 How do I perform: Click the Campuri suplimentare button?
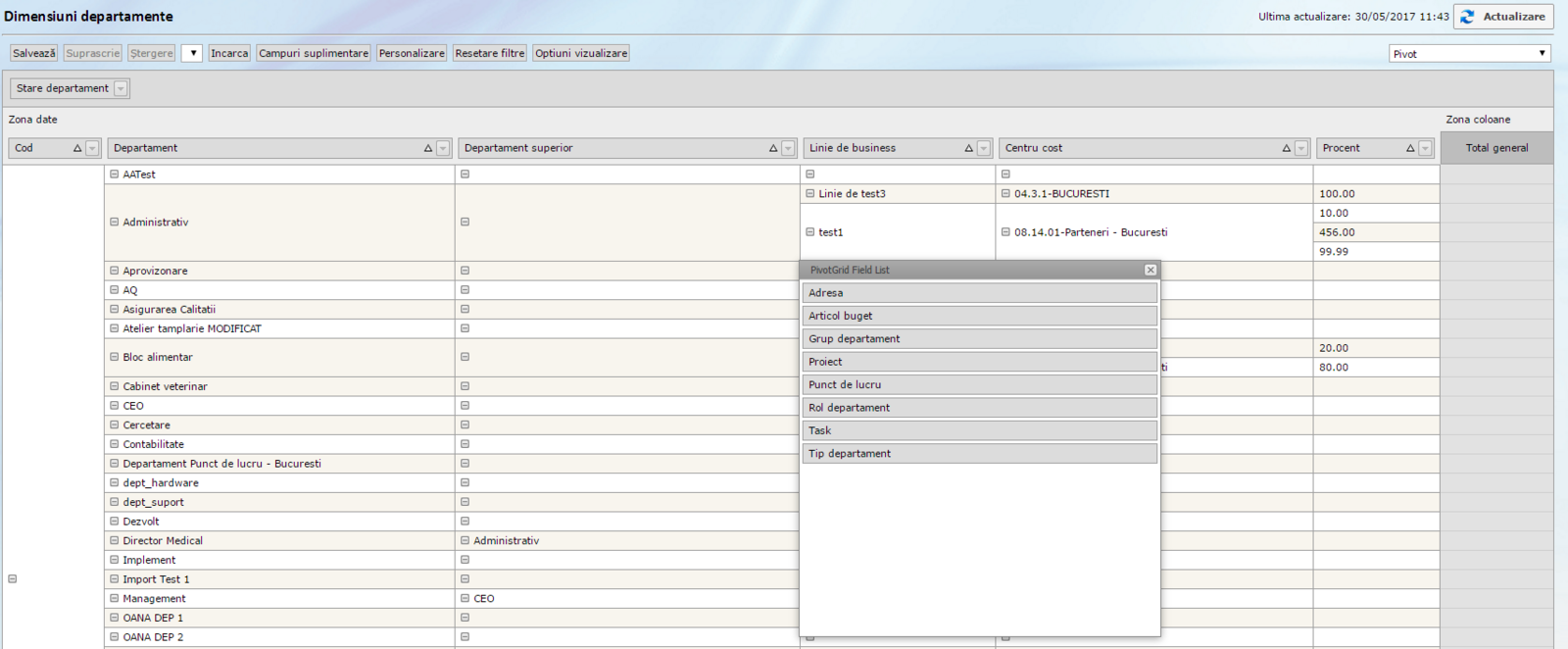314,53
